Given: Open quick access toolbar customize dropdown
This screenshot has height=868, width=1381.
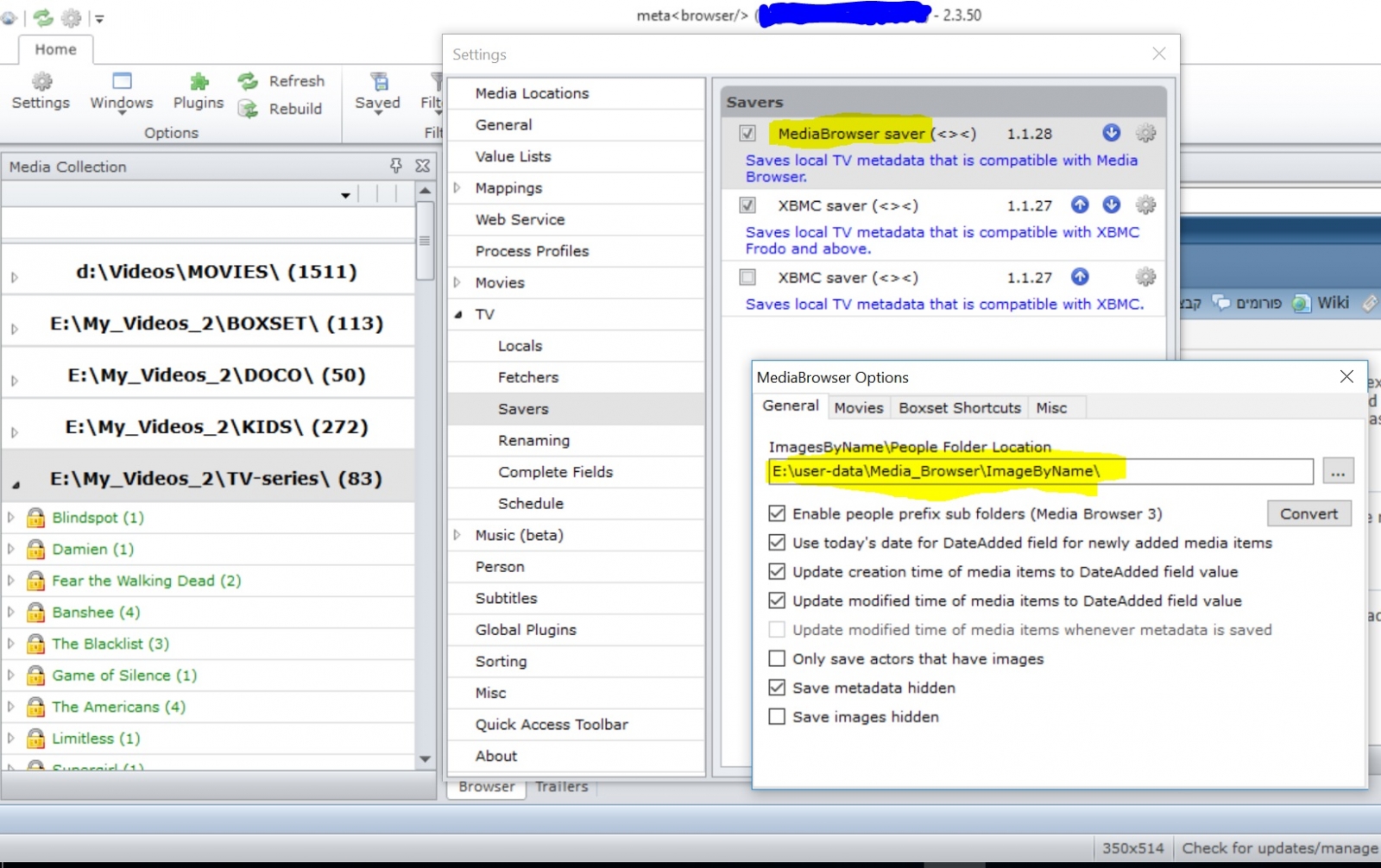Looking at the screenshot, I should [x=99, y=18].
